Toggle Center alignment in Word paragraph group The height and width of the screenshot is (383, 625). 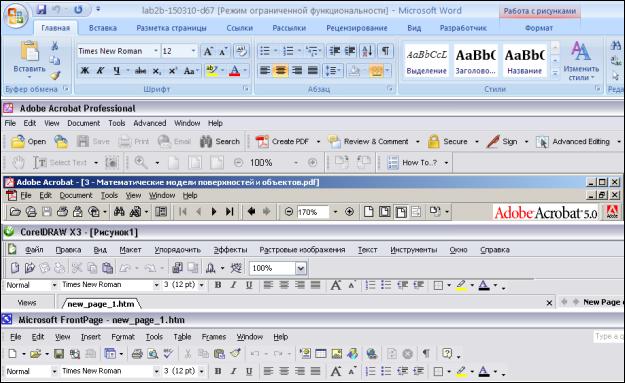[281, 71]
